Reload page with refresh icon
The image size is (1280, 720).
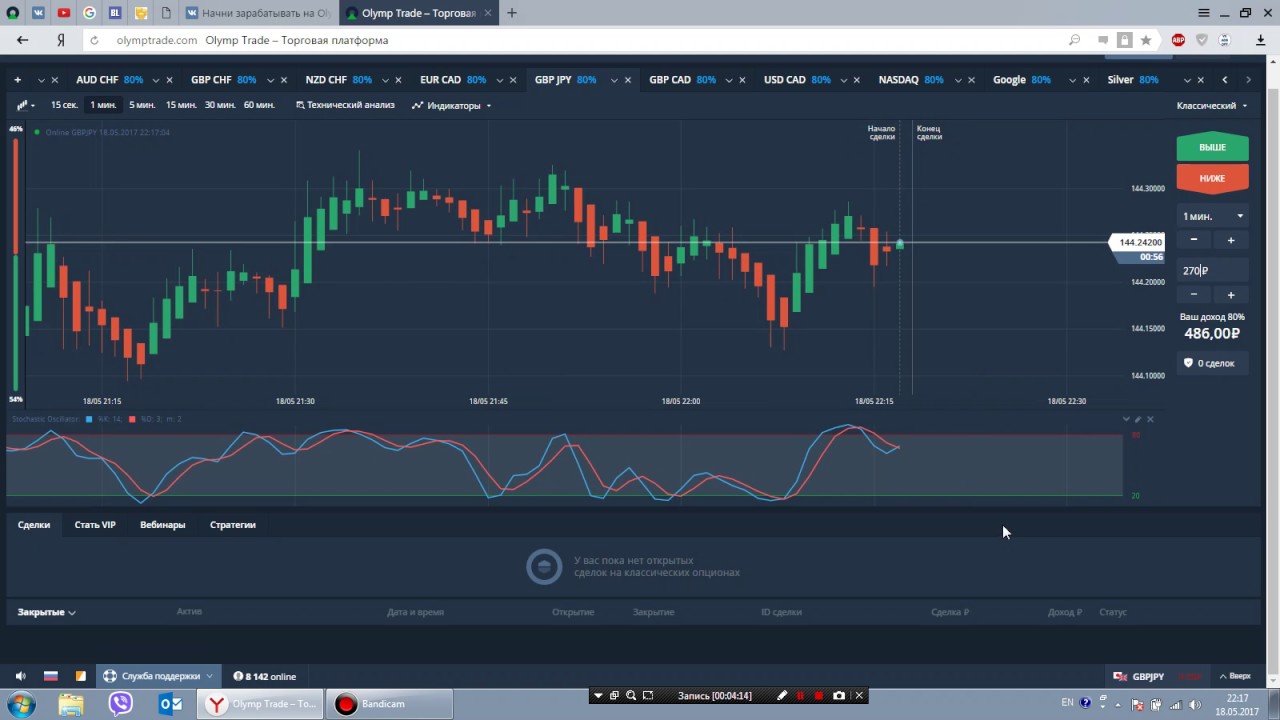[95, 40]
